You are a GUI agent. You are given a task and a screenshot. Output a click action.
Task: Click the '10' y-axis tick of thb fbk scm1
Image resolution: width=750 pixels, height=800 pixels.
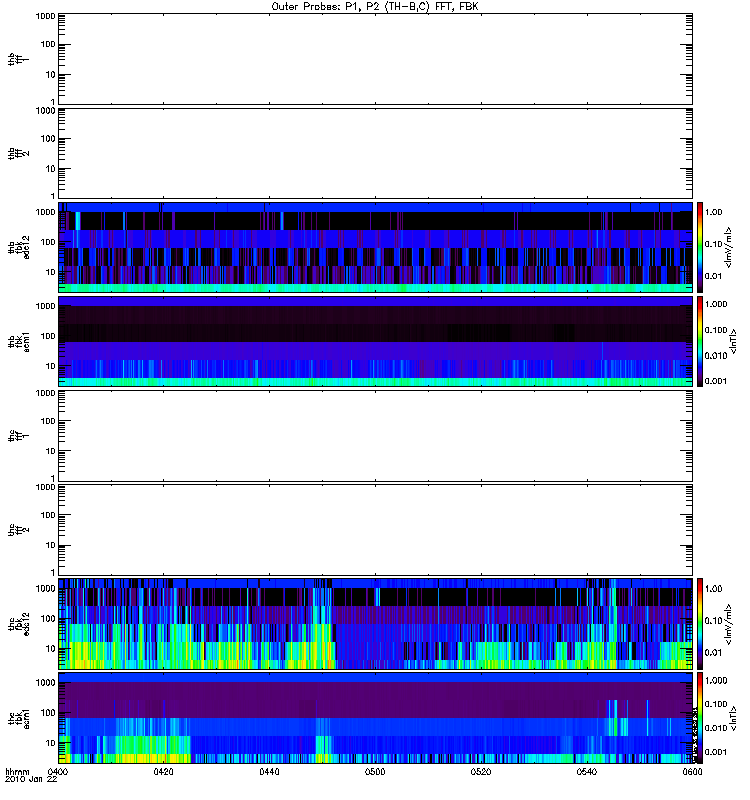click(x=51, y=366)
